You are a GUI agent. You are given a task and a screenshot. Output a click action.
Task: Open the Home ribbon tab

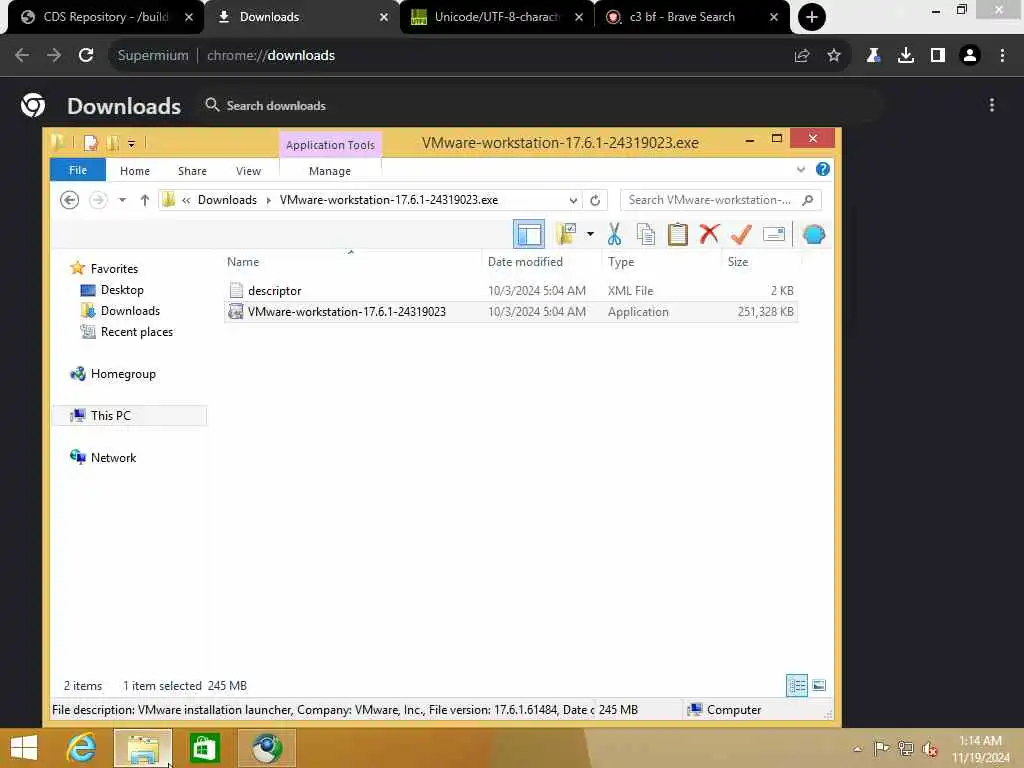135,171
